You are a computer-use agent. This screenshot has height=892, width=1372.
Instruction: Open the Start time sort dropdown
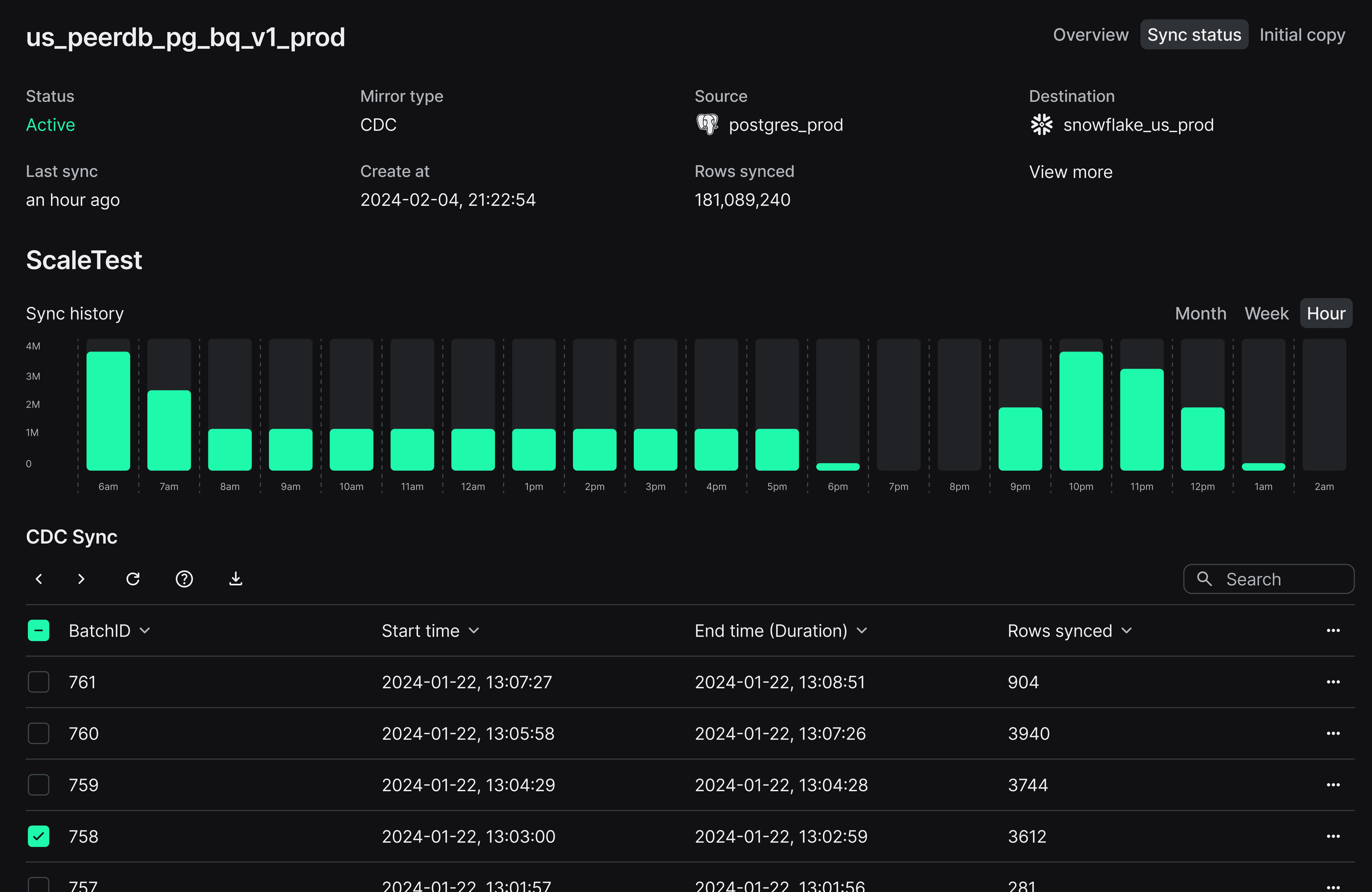[474, 630]
